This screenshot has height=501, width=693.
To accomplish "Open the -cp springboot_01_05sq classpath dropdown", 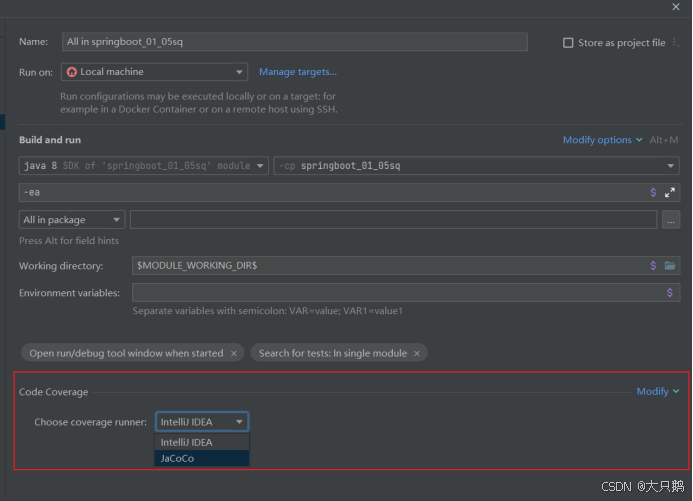I will [476, 166].
